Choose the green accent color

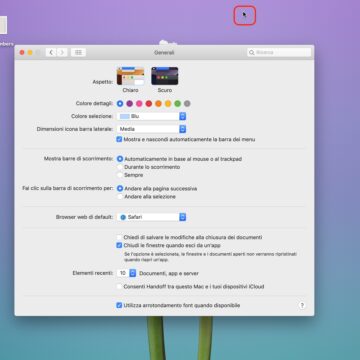pos(178,104)
